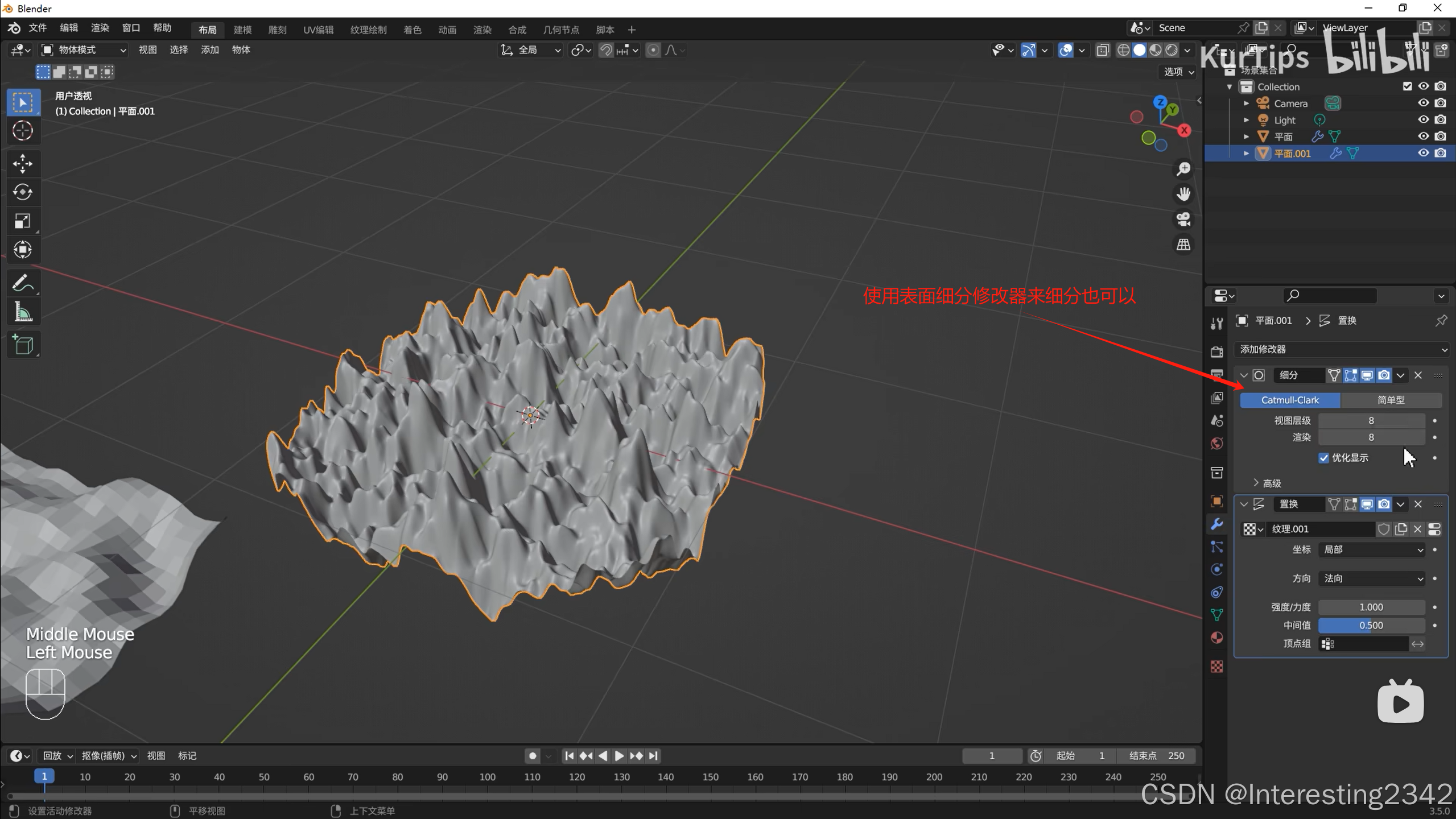Select the Scale tool
1456x819 pixels.
[23, 221]
